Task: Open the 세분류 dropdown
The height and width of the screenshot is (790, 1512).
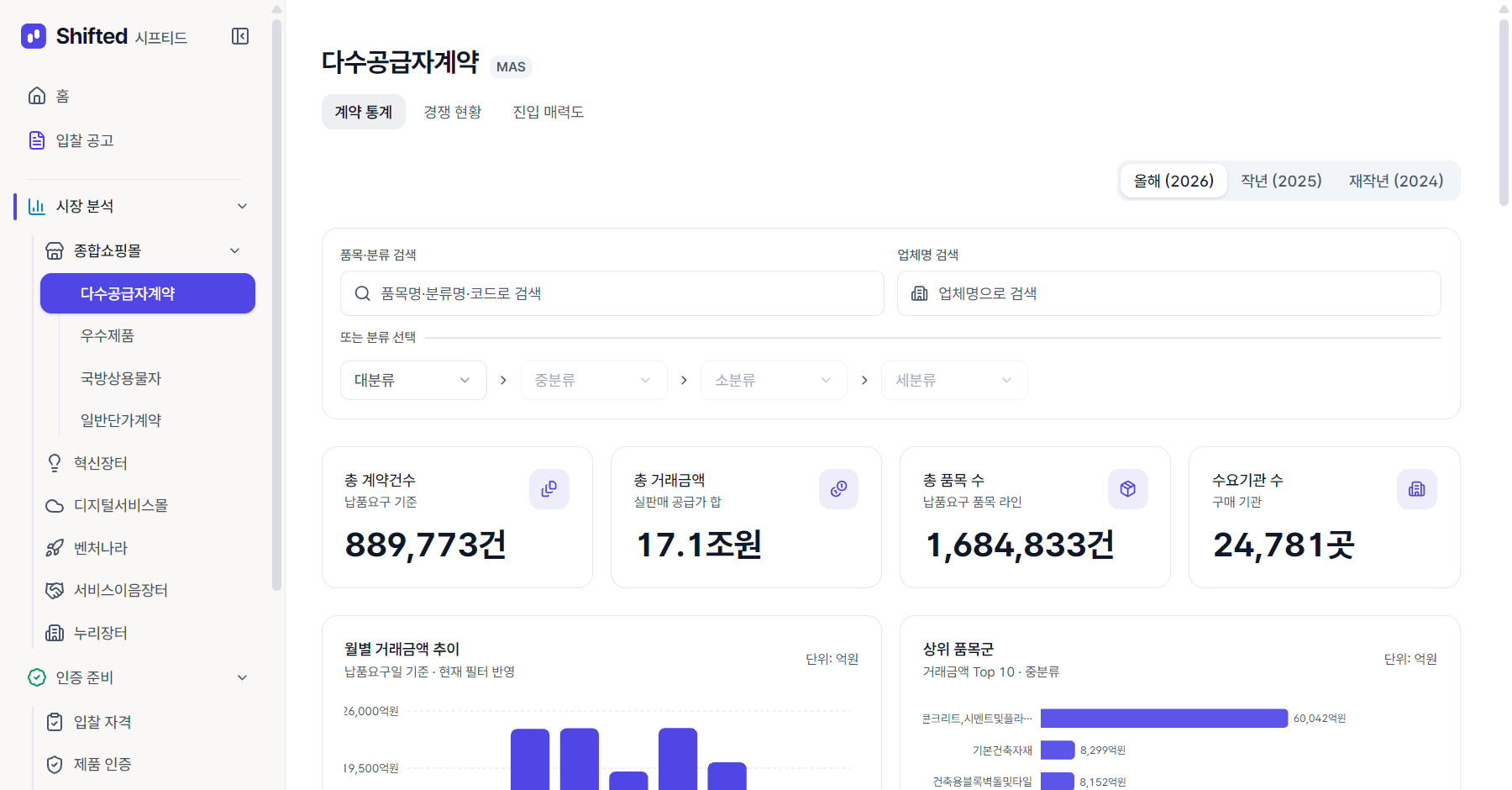Action: pyautogui.click(x=954, y=380)
